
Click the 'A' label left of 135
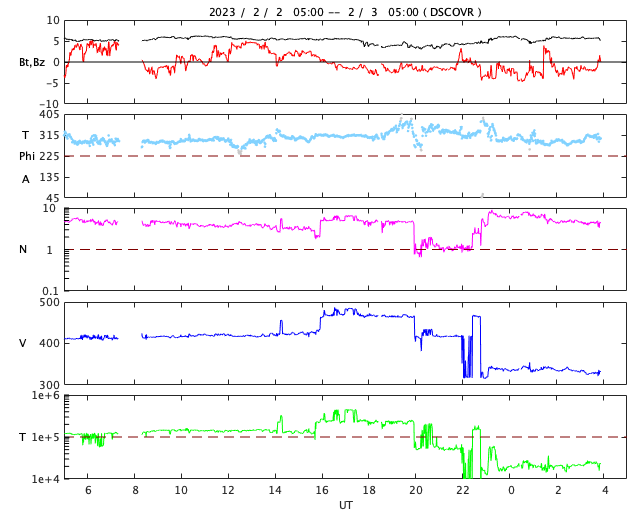(26, 179)
